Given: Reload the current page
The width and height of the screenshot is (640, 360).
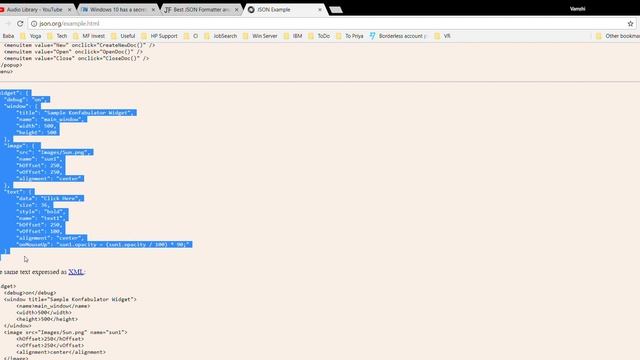Looking at the screenshot, I should coord(20,24).
